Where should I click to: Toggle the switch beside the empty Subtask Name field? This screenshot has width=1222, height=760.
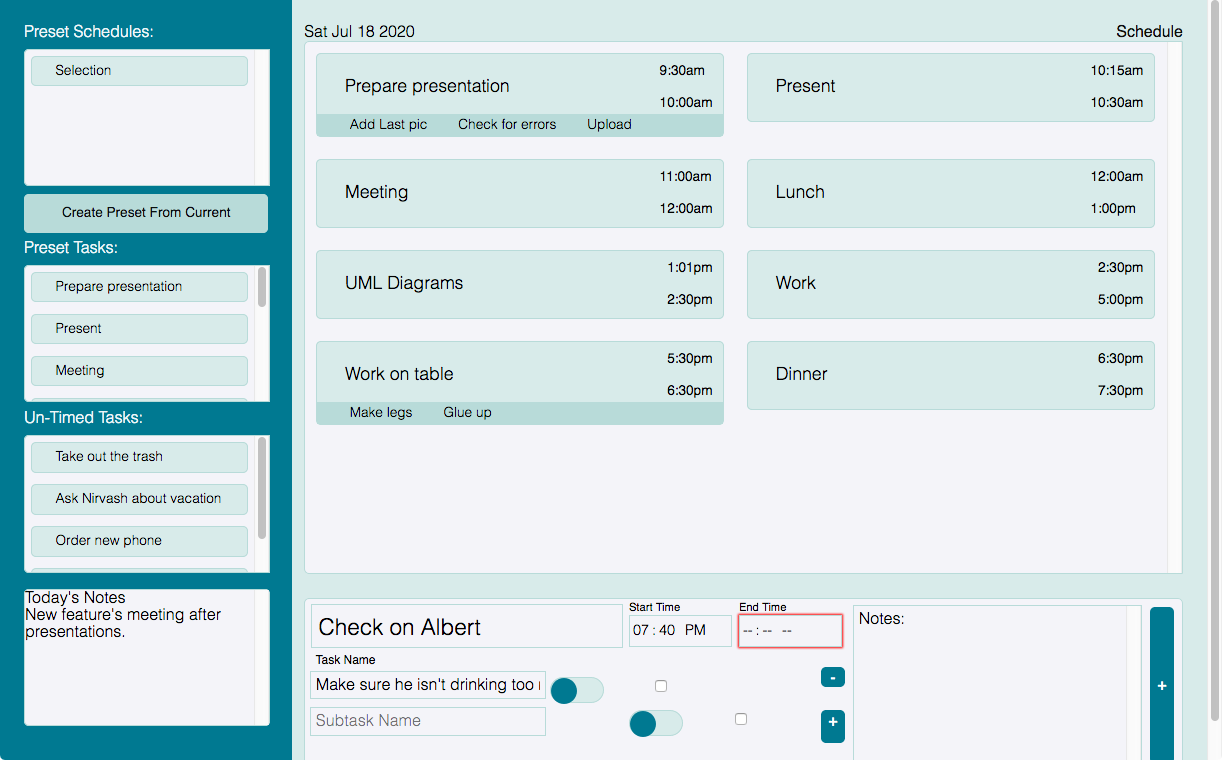pyautogui.click(x=656, y=723)
